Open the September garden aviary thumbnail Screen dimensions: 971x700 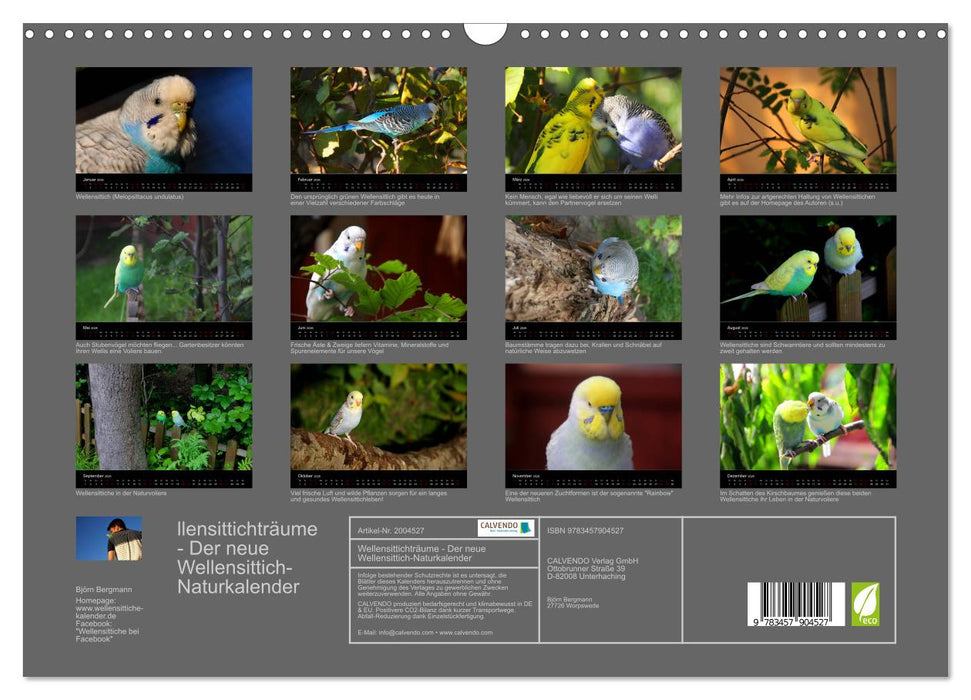pyautogui.click(x=164, y=418)
